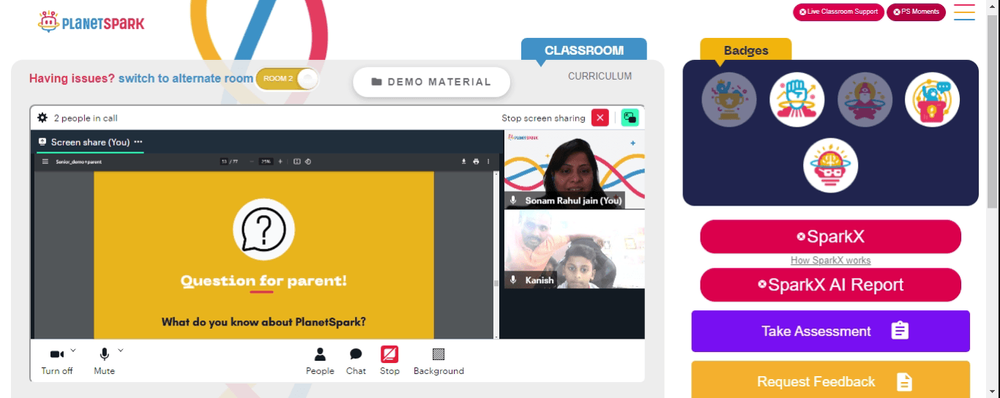The image size is (1000, 398).
Task: Select Sonam Rahul jain video tile
Action: click(x=575, y=170)
